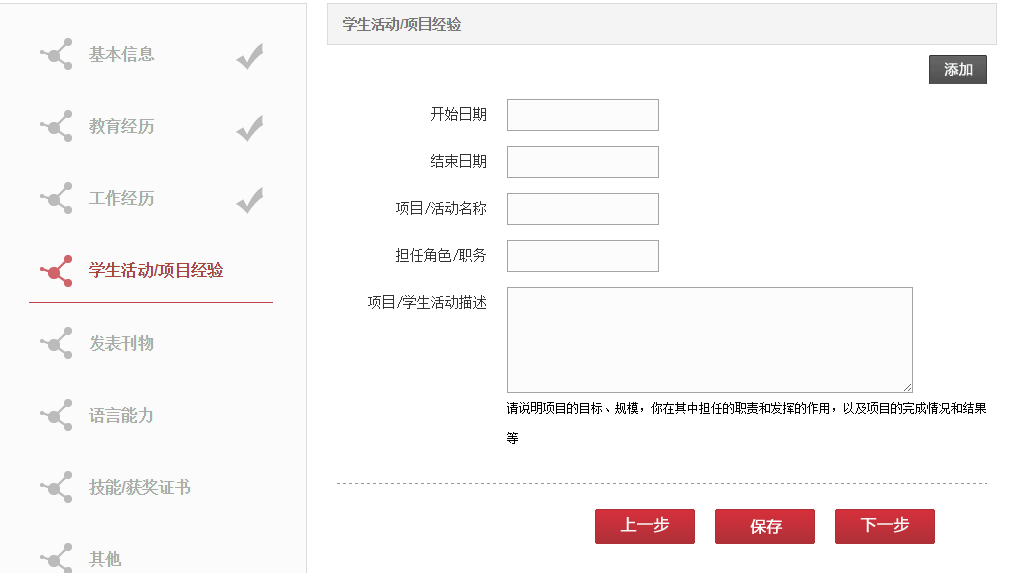Go to the 语言能力 step

pos(121,415)
